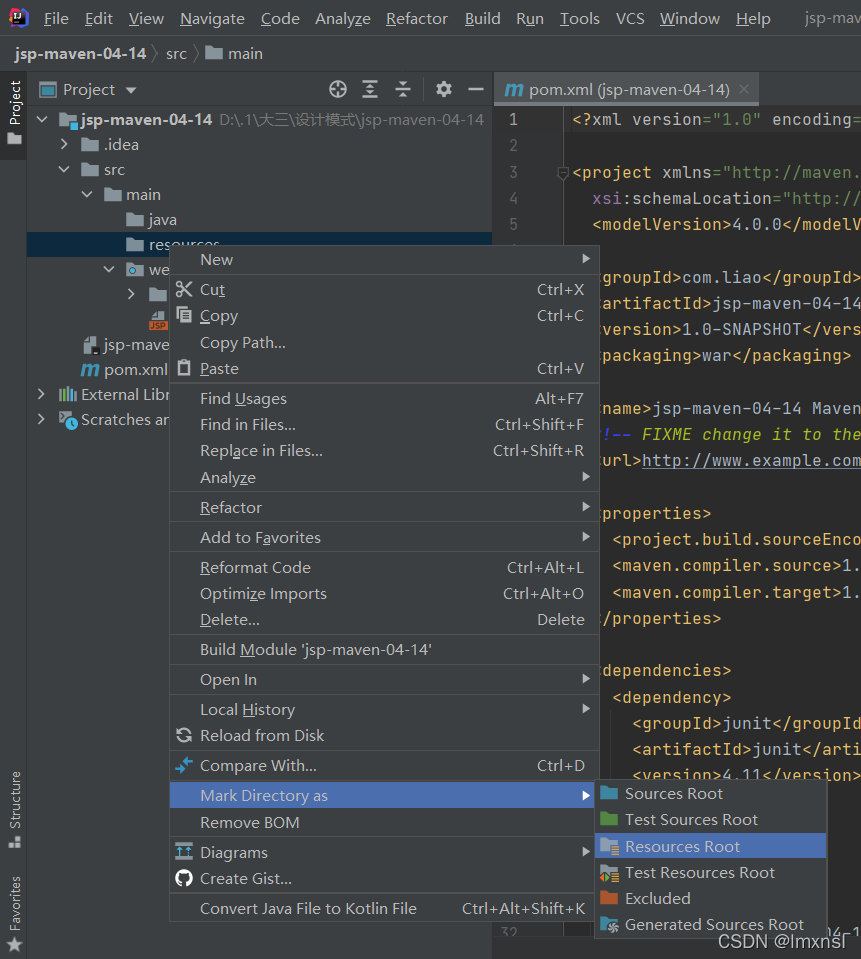Collapse the jsp-maven-04-14 project root
This screenshot has width=861, height=959.
click(42, 119)
